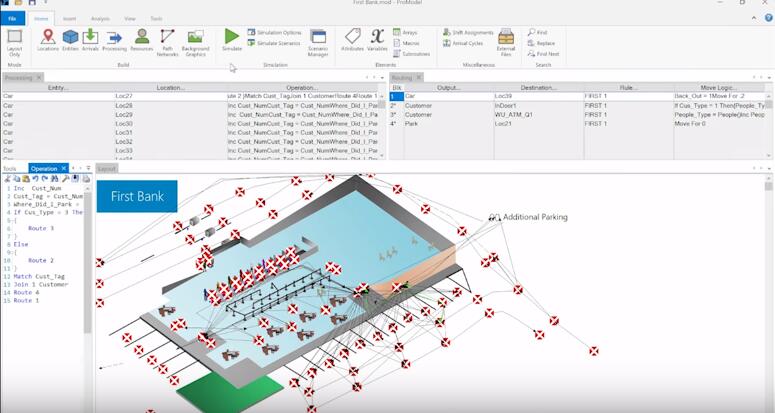This screenshot has width=775, height=413.
Task: Open Simulation Options
Action: pyautogui.click(x=274, y=33)
